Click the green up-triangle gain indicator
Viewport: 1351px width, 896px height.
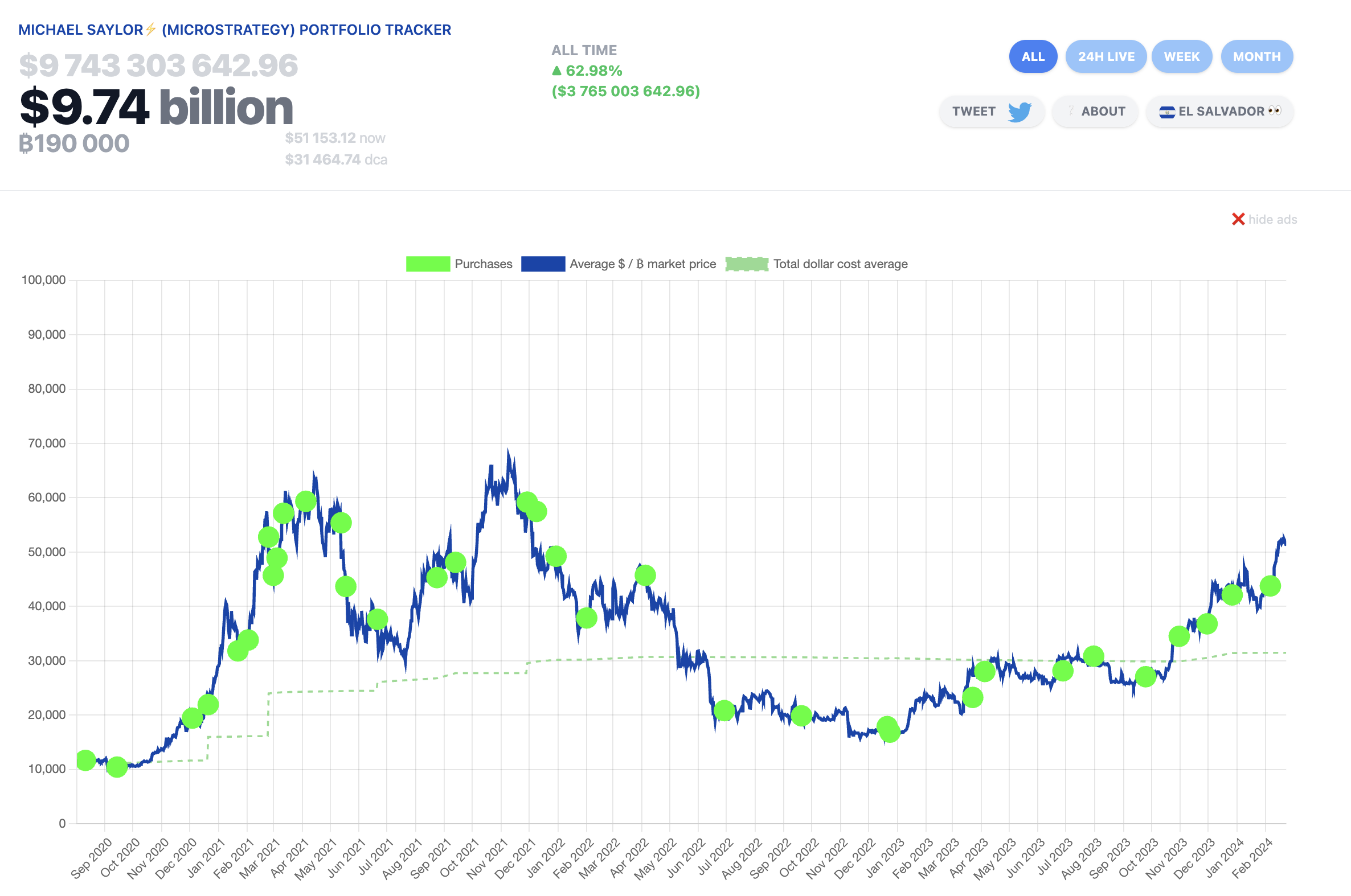click(x=556, y=71)
